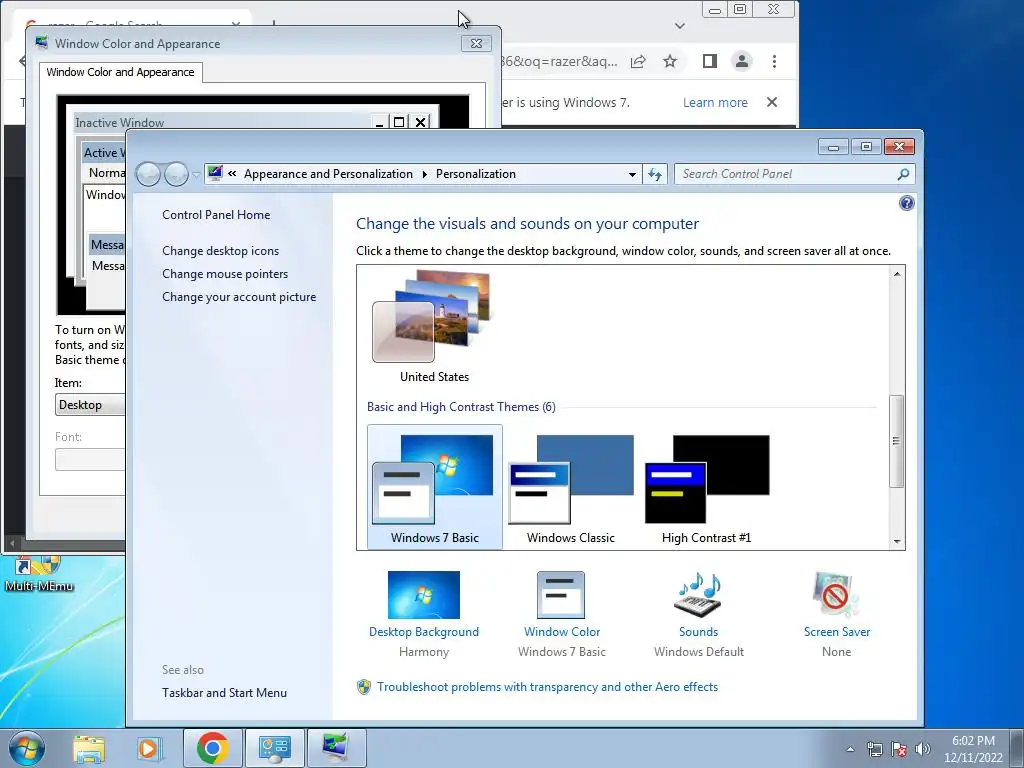Show hidden system tray icons
This screenshot has height=768, width=1024.
coord(850,749)
